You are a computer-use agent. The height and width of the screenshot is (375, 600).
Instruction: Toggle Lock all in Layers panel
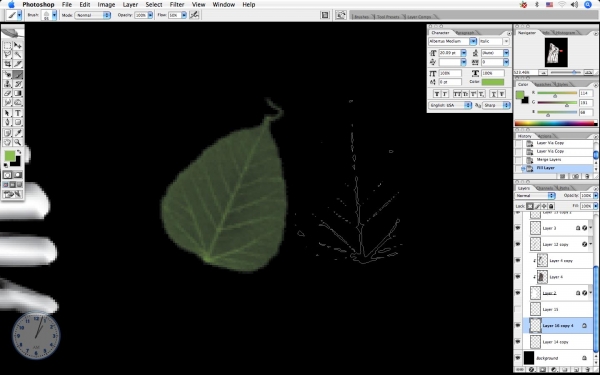tap(551, 206)
